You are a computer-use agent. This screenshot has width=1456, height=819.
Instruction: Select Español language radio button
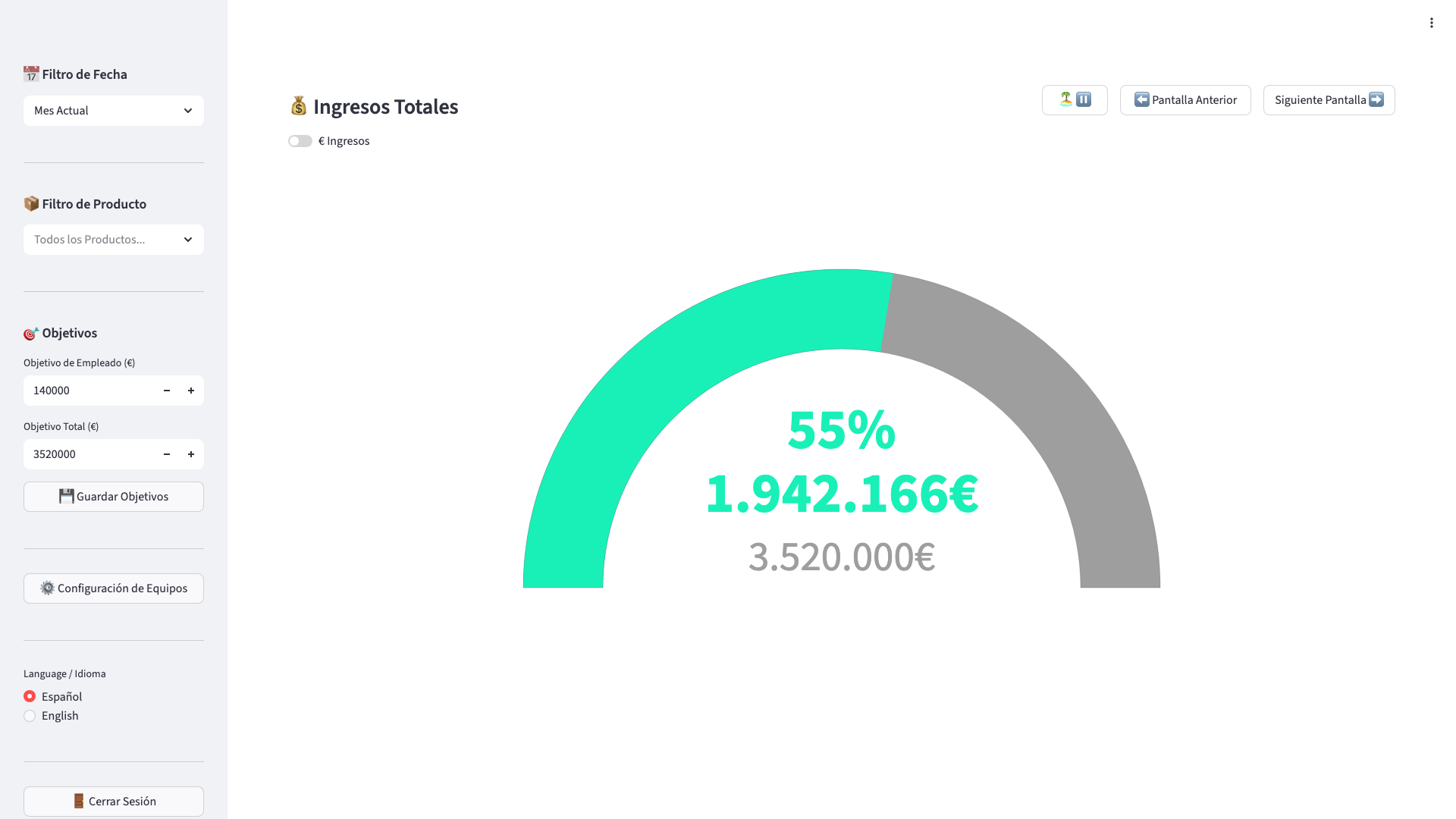30,696
